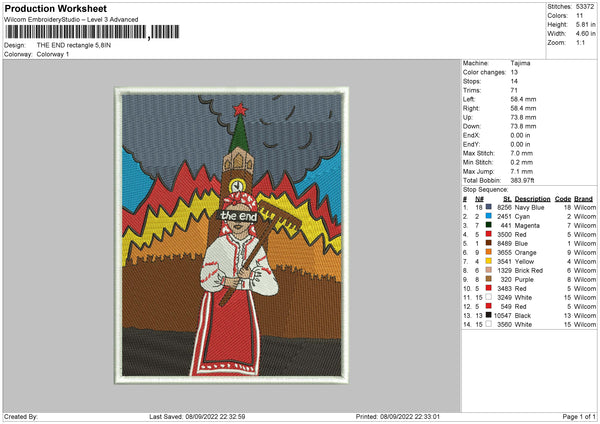Select the Black swatch in stop 13
The width and height of the screenshot is (600, 424).
pyautogui.click(x=488, y=316)
